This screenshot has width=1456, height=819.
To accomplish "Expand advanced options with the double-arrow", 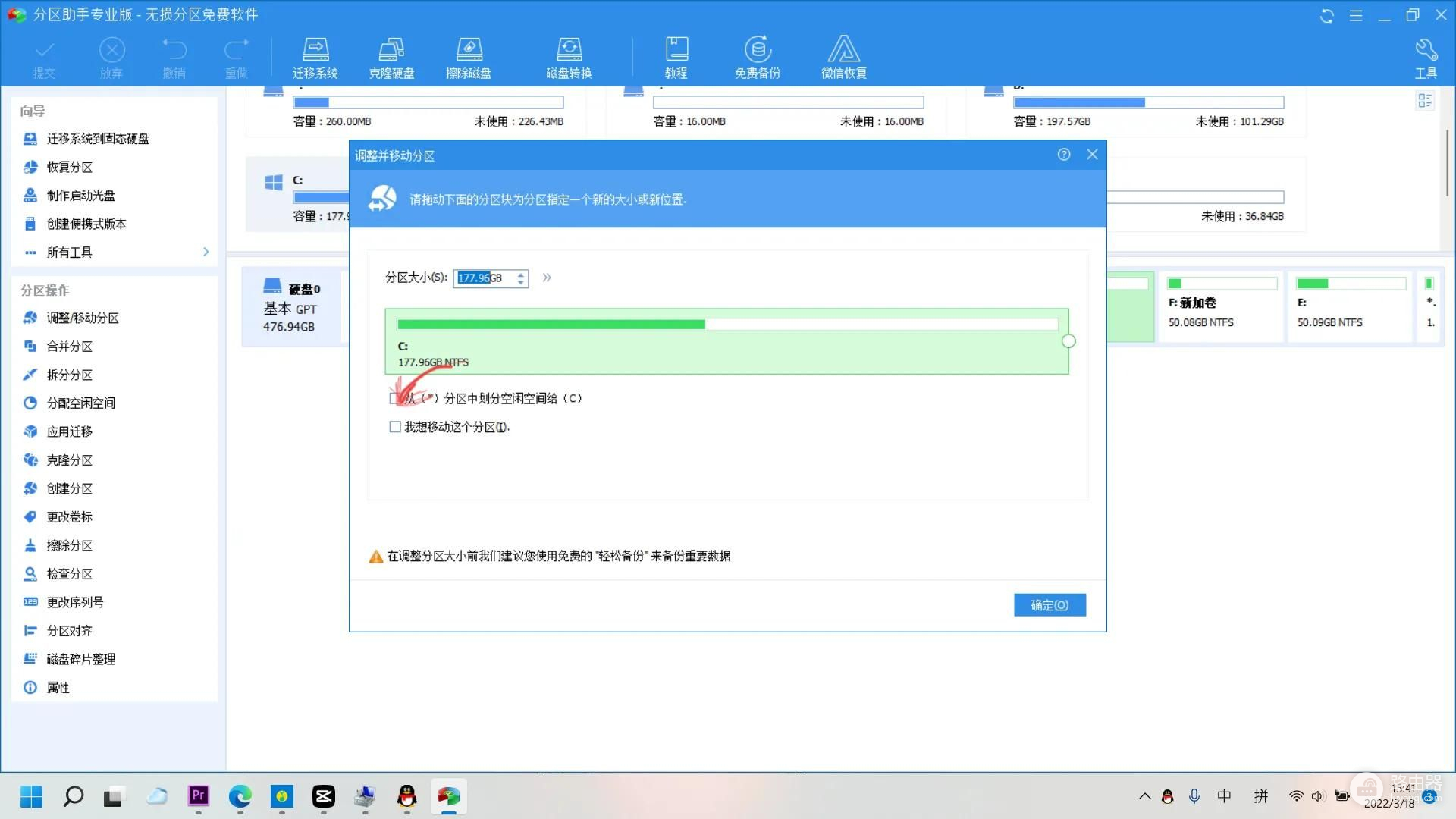I will 547,278.
